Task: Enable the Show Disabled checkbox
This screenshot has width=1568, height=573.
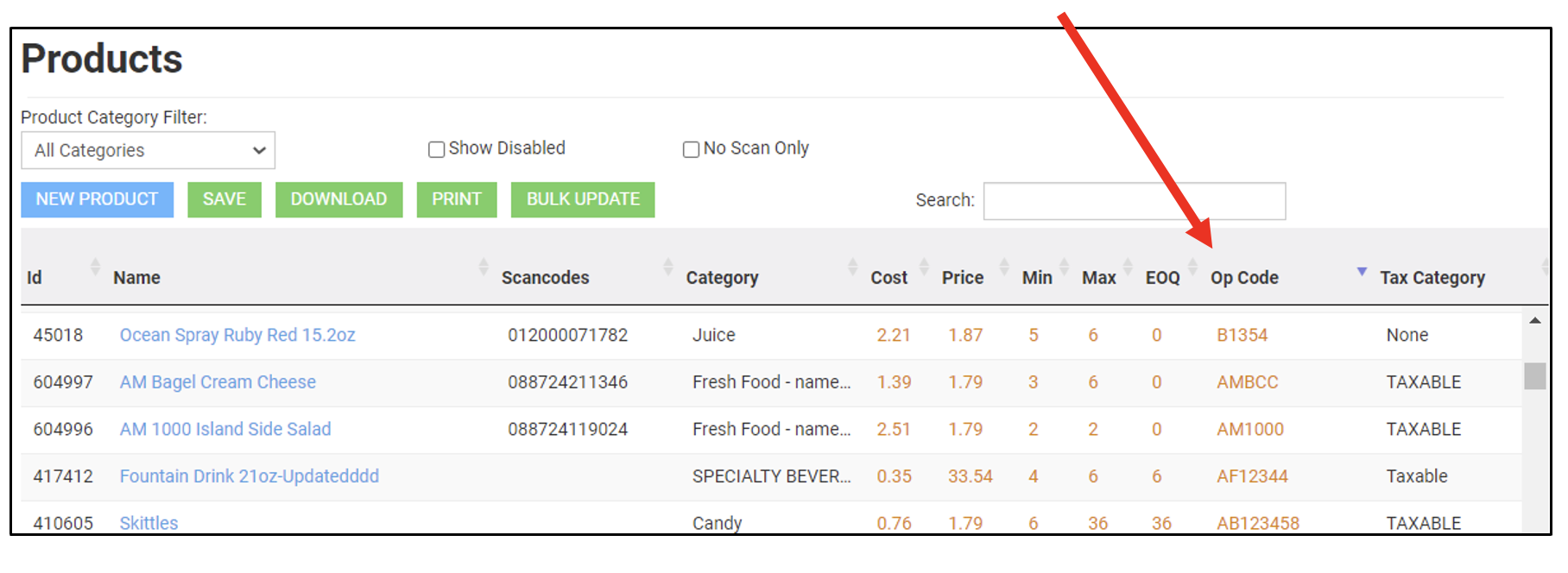Action: (437, 149)
